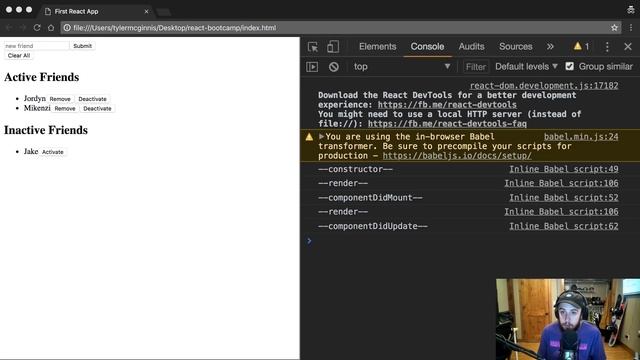The height and width of the screenshot is (360, 640).
Task: Click the browser back arrow
Action: click(9, 28)
